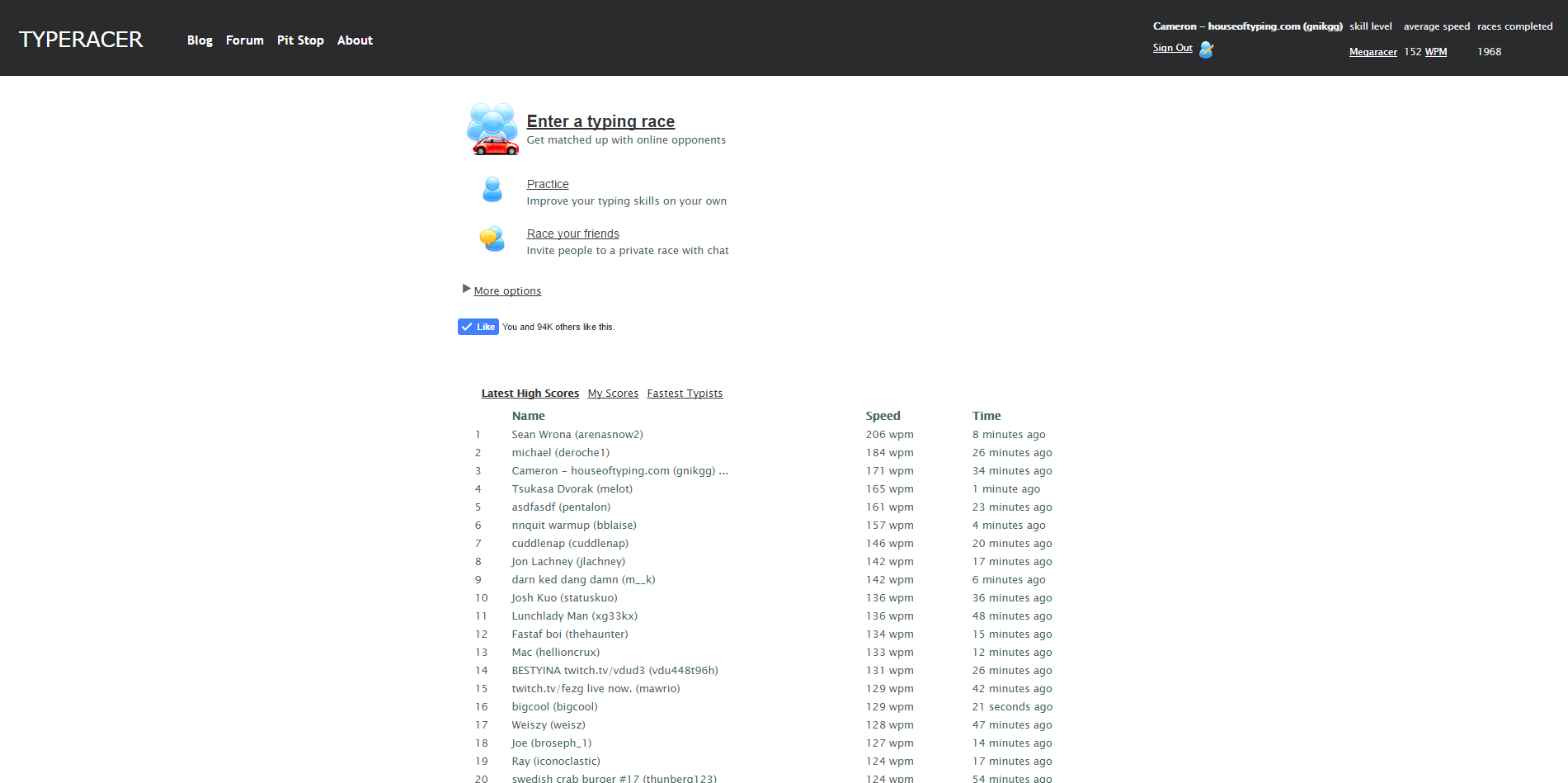
Task: Switch to the My Scores tab
Action: [613, 393]
